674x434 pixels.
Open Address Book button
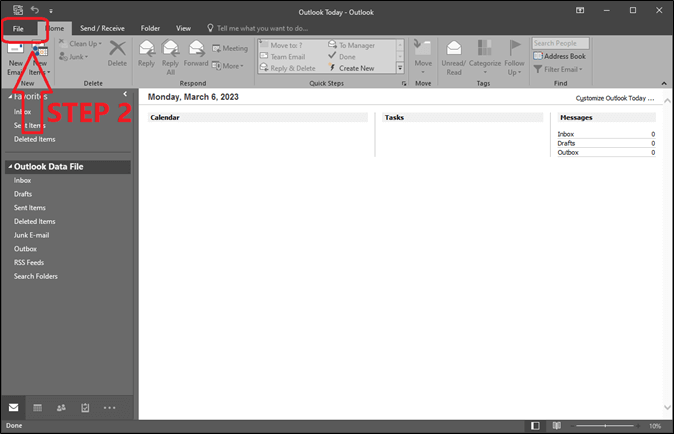[560, 56]
